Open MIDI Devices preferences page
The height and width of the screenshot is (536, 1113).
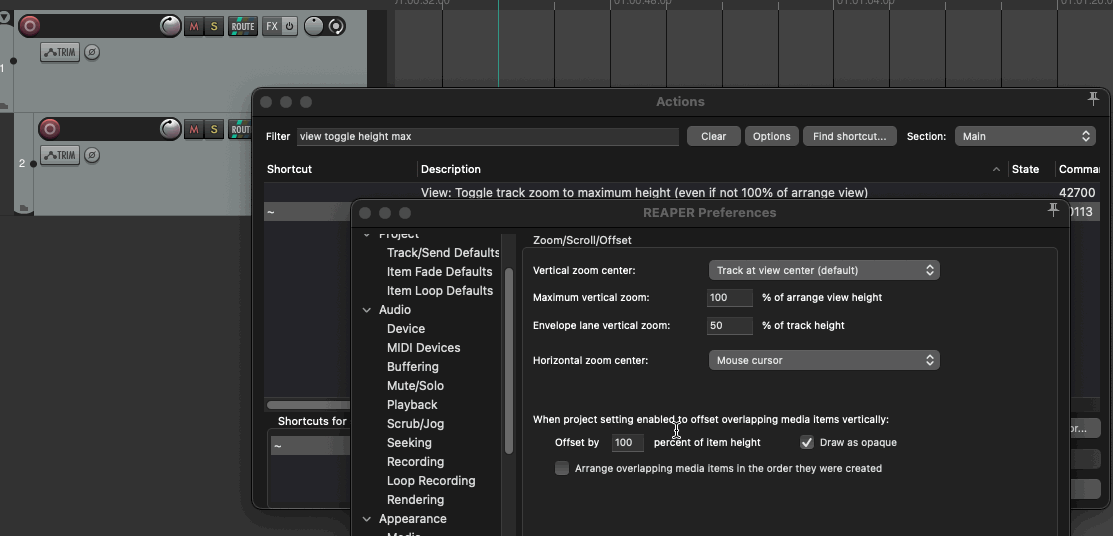click(424, 348)
